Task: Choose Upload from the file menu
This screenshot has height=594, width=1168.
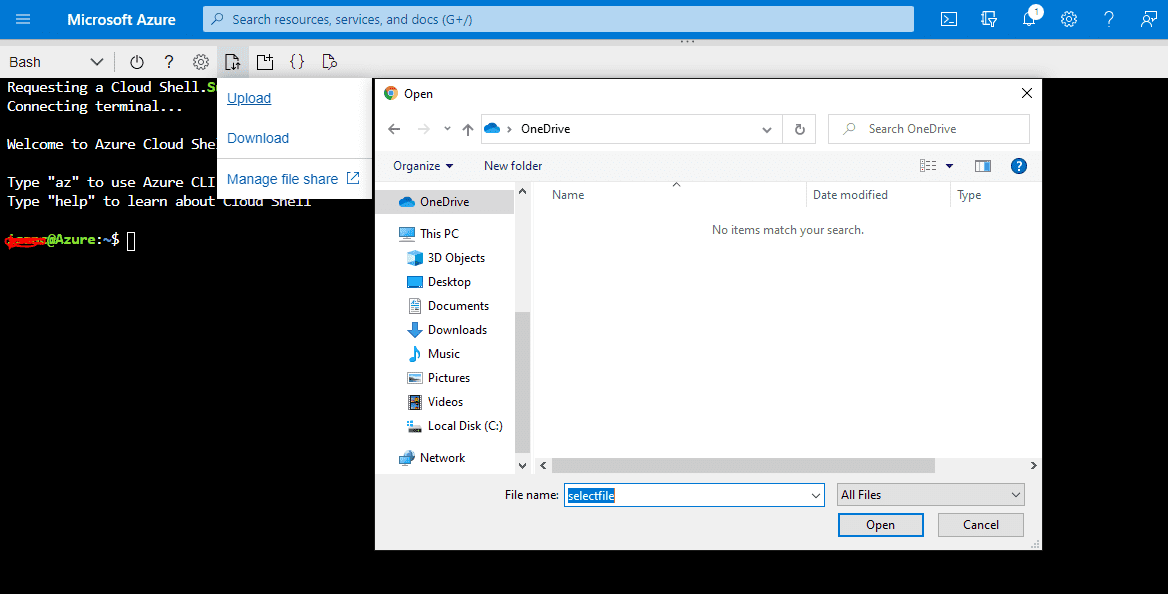Action: pos(249,98)
